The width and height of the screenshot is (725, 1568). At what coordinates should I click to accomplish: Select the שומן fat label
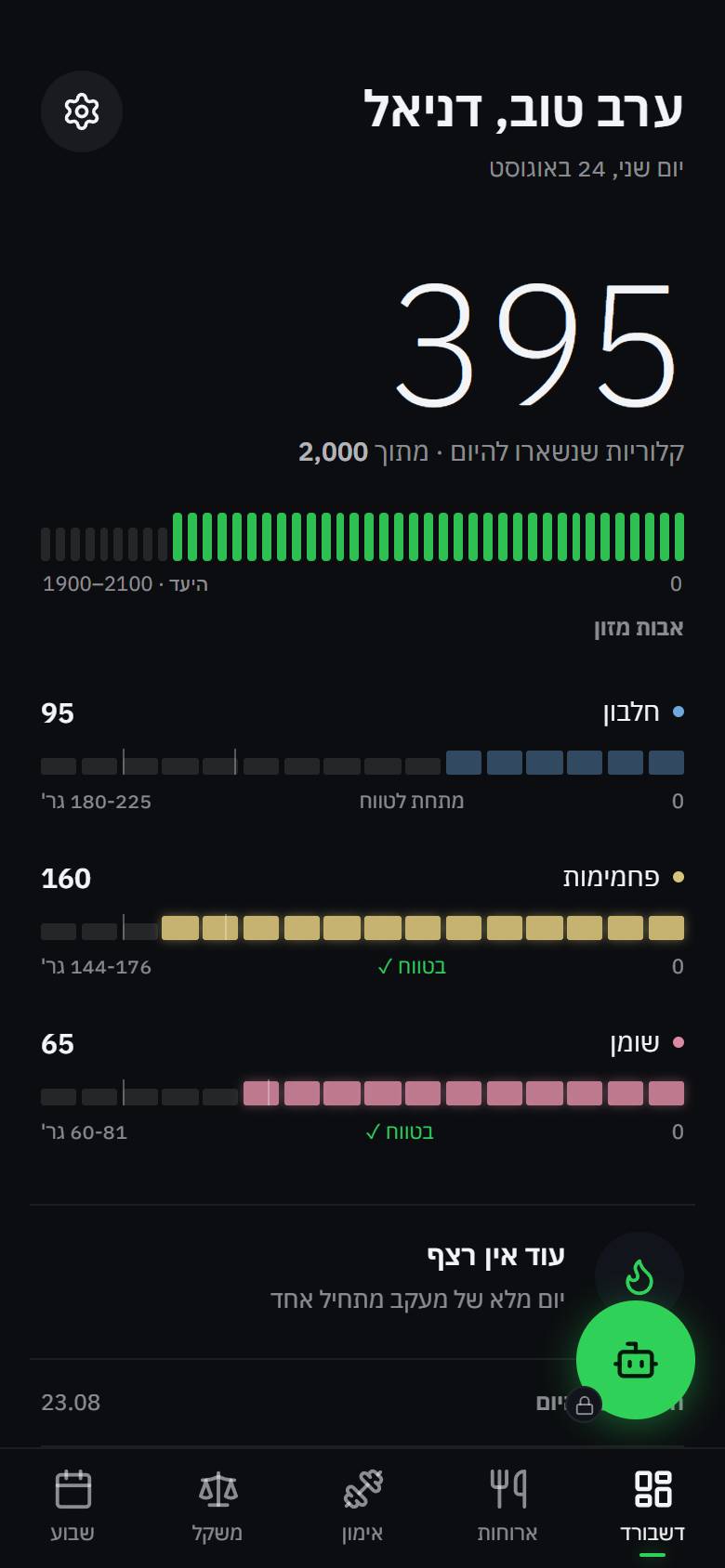point(635,1043)
